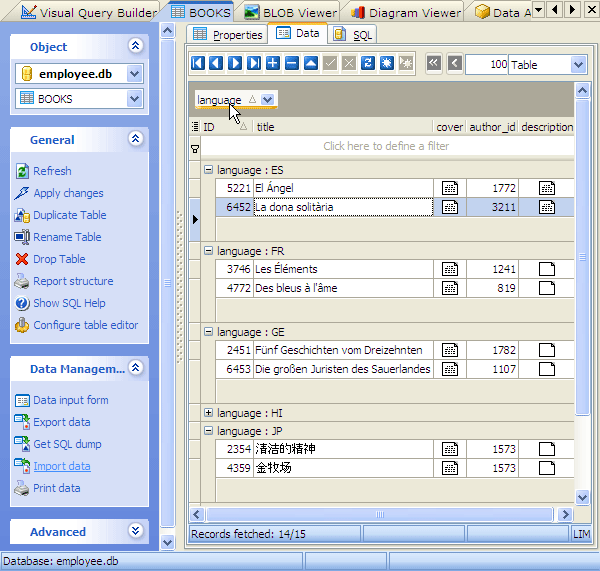Image resolution: width=600 pixels, height=571 pixels.
Task: Open cover blob for 金牧场 row
Action: coord(450,468)
